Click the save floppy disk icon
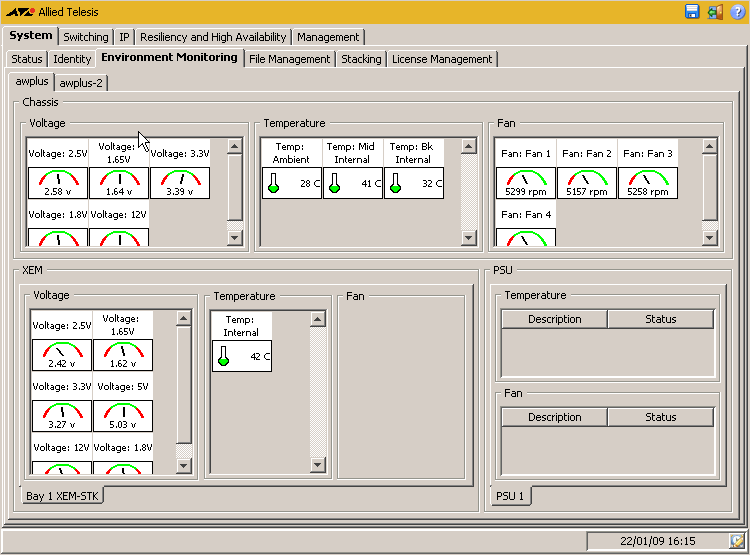This screenshot has height=555, width=750. [x=692, y=11]
